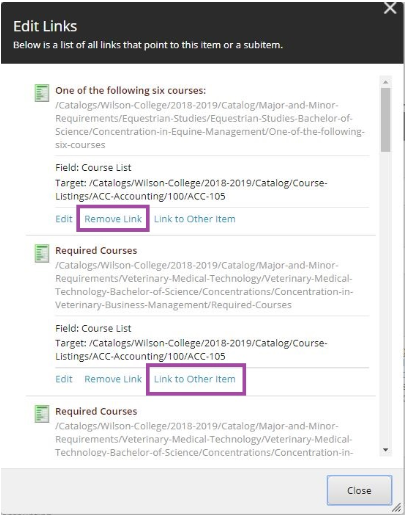Click the document icon beside the first 'Required Courses'
The image size is (405, 515).
point(42,253)
